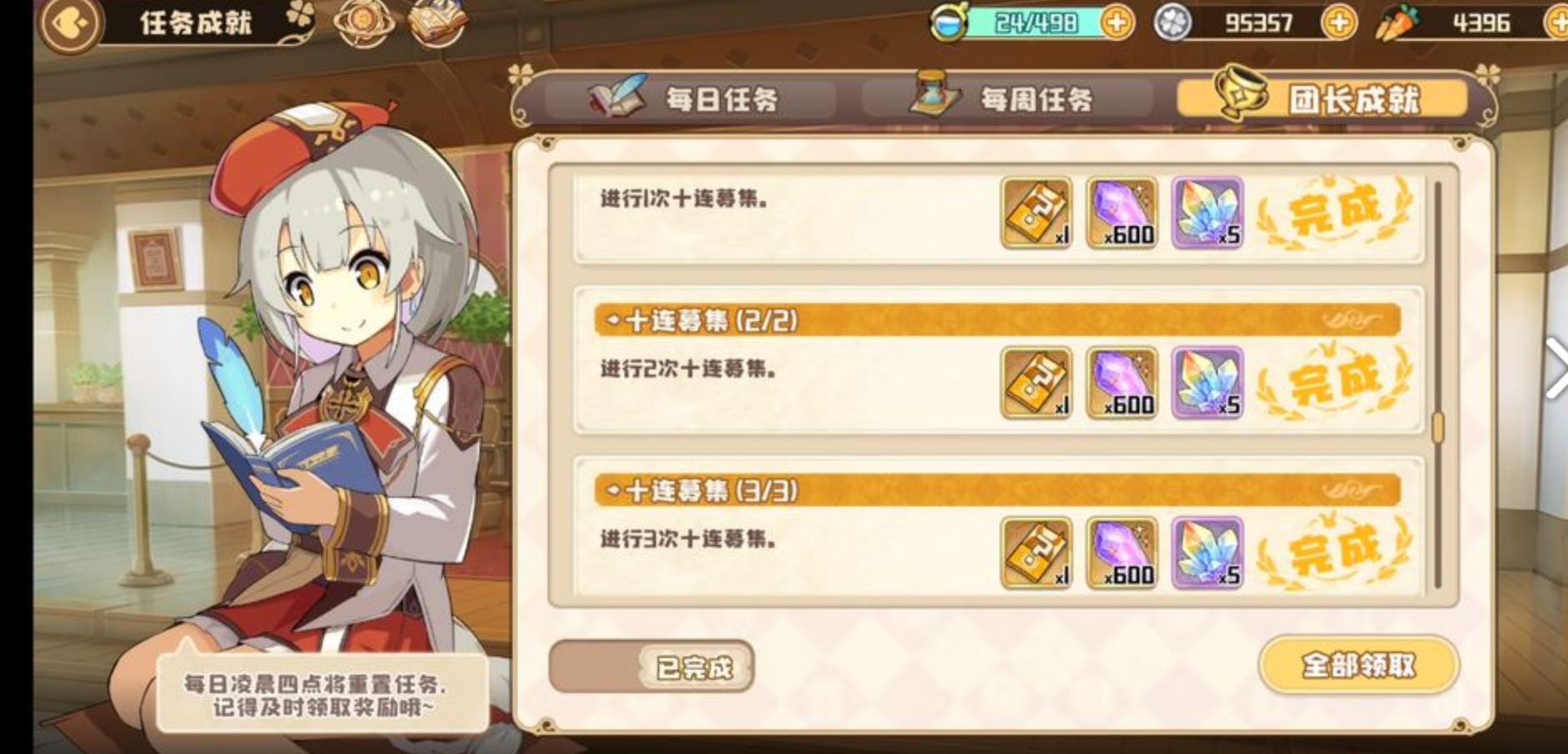View the rainbow crystal x5 reward in the first row
The image size is (1568, 754).
point(1208,213)
